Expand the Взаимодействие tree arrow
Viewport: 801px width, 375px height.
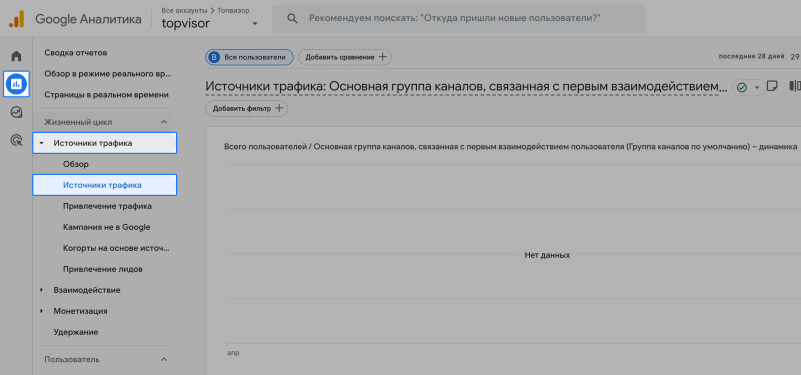41,290
